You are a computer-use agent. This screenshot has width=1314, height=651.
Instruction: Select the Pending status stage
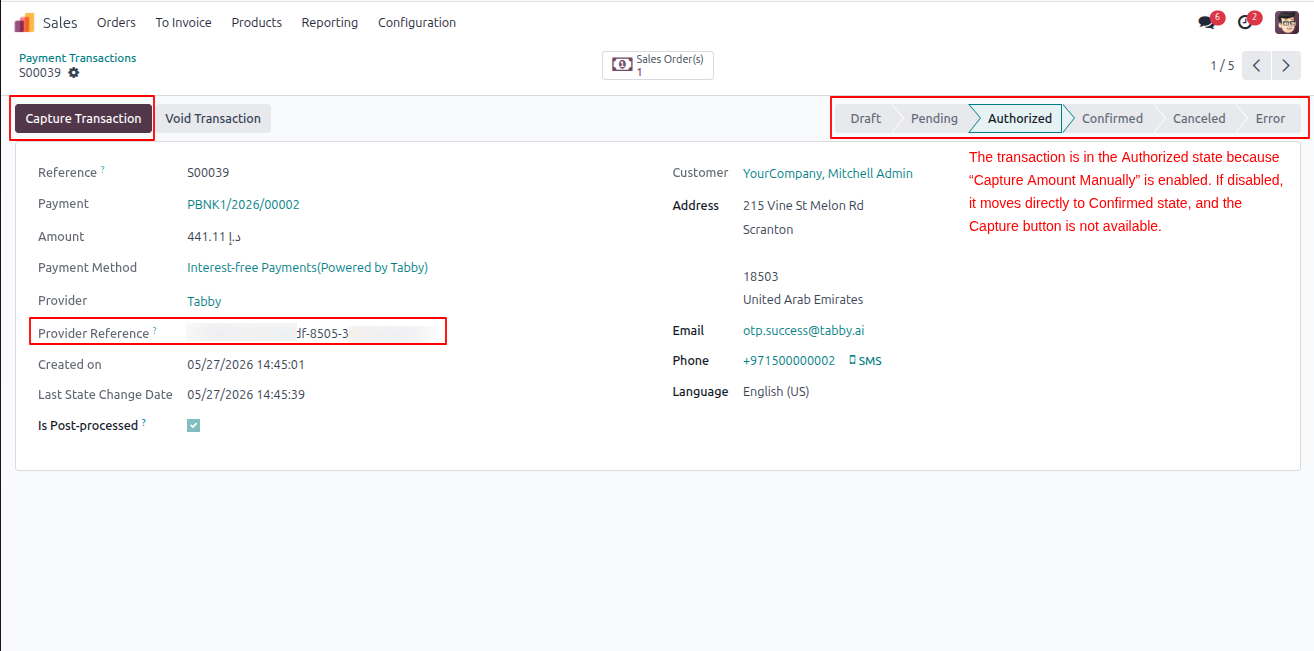tap(934, 118)
